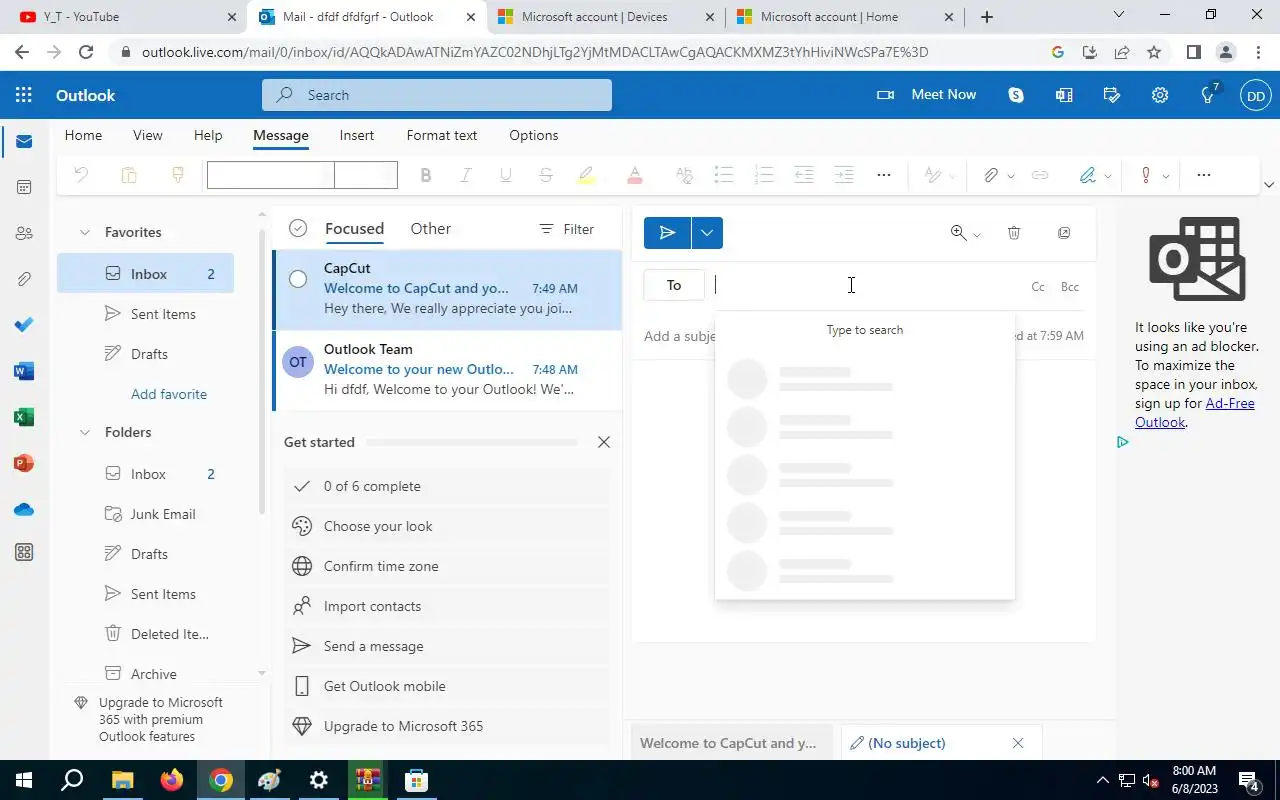1280x800 pixels.
Task: Add Bcc field
Action: tap(1070, 287)
